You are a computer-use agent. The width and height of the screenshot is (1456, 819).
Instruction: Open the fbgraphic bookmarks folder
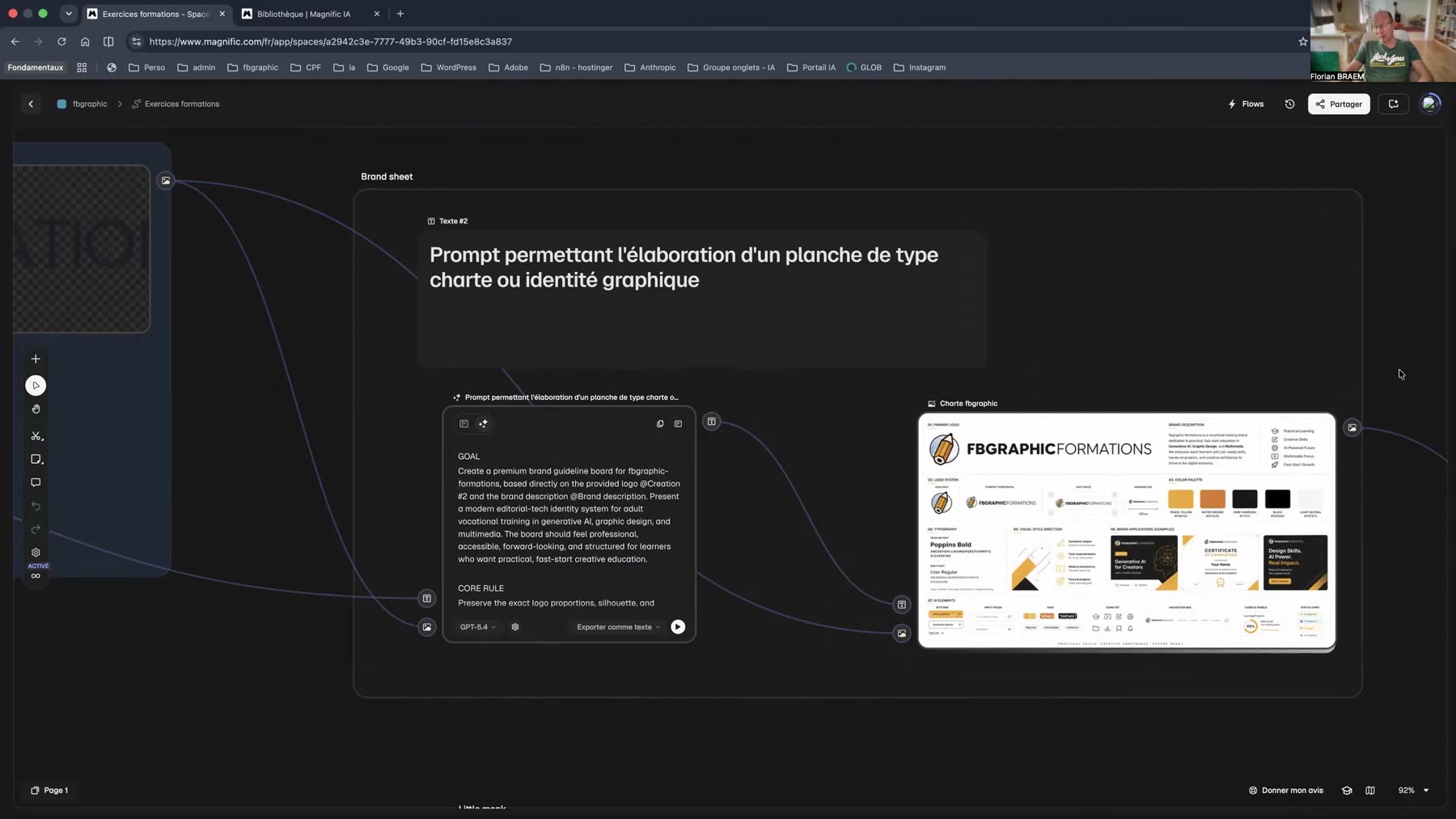(252, 68)
